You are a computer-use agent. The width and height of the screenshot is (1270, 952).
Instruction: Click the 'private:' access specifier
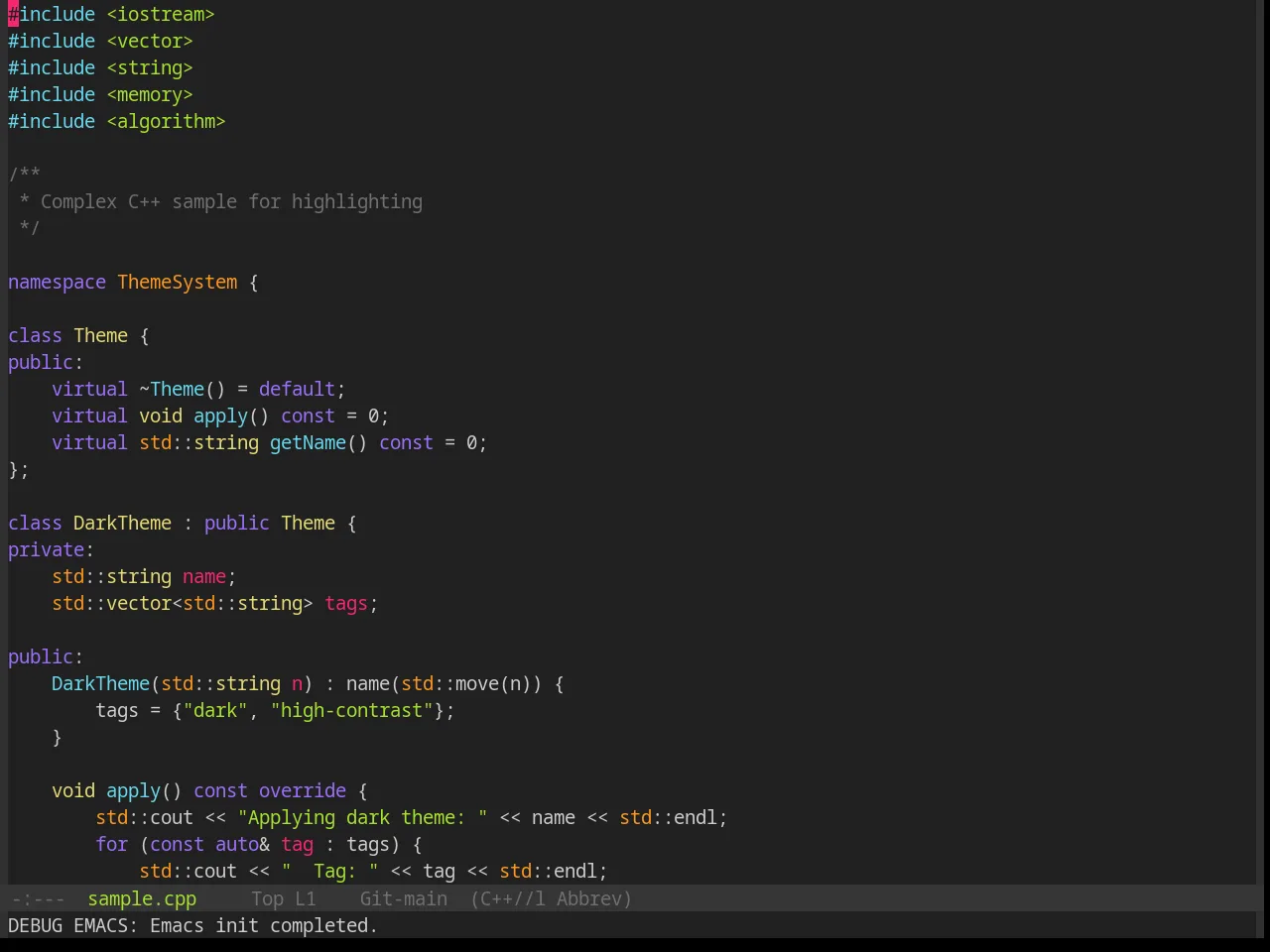pos(52,549)
